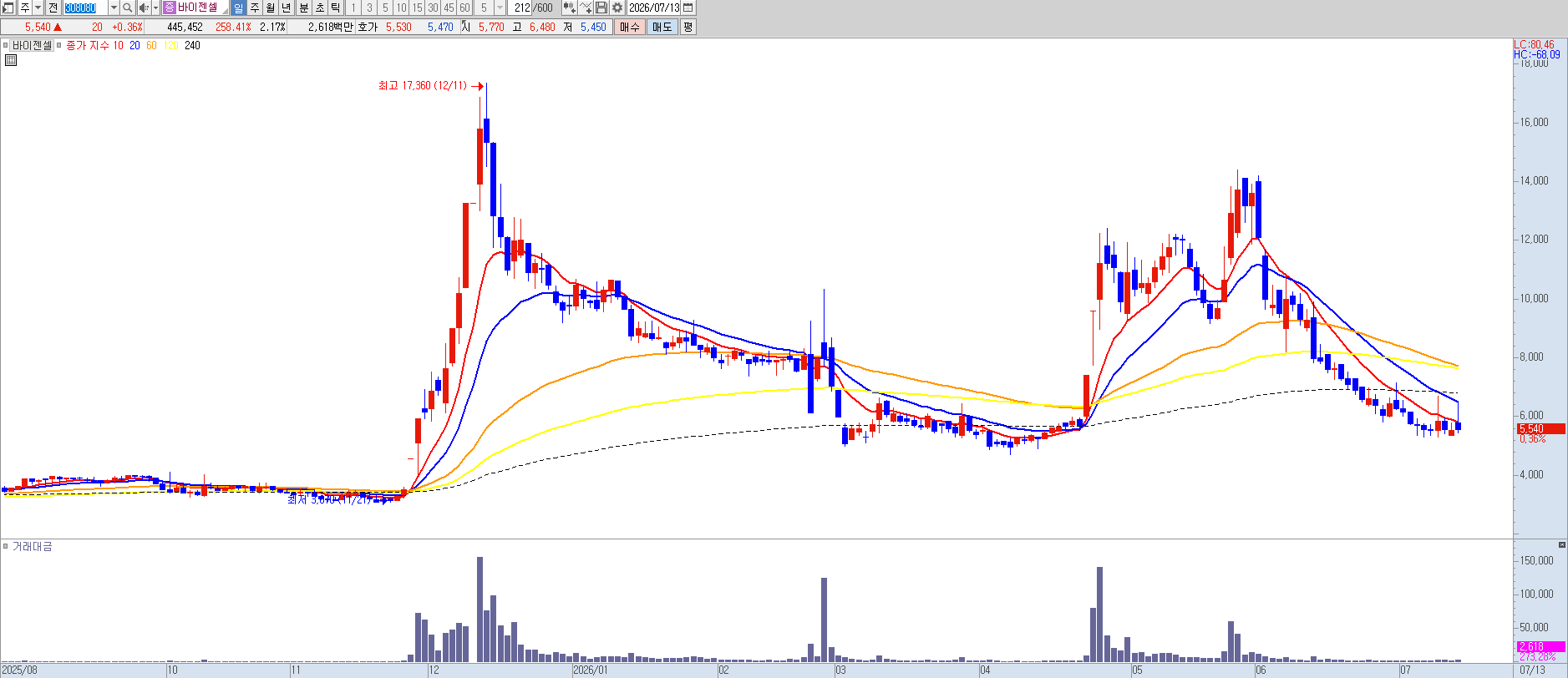The image size is (1568, 678).
Task: Open the chart settings gear icon
Action: point(617,8)
